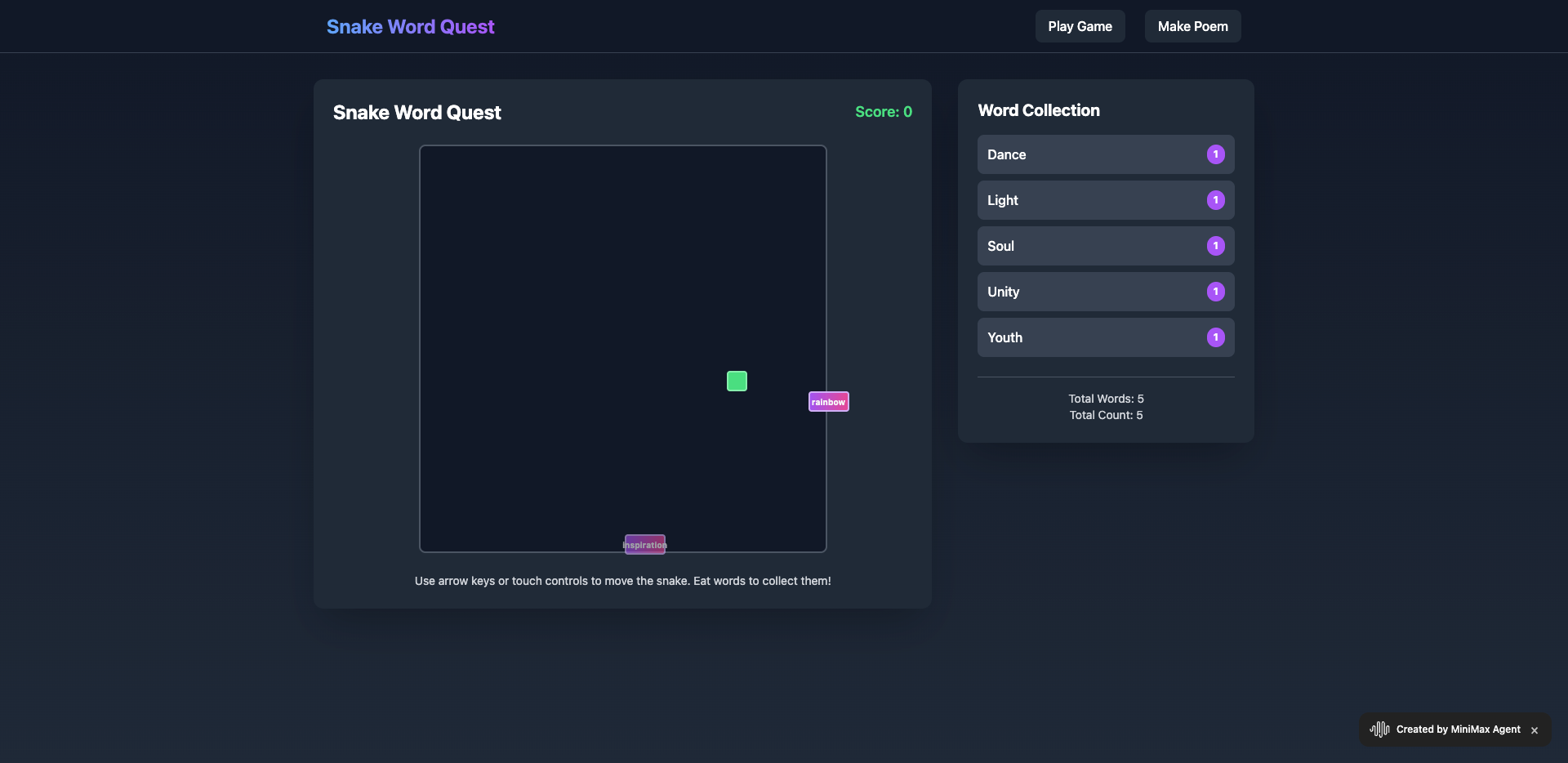Click the Snake Word Quest logo link
The width and height of the screenshot is (1568, 763).
click(410, 27)
